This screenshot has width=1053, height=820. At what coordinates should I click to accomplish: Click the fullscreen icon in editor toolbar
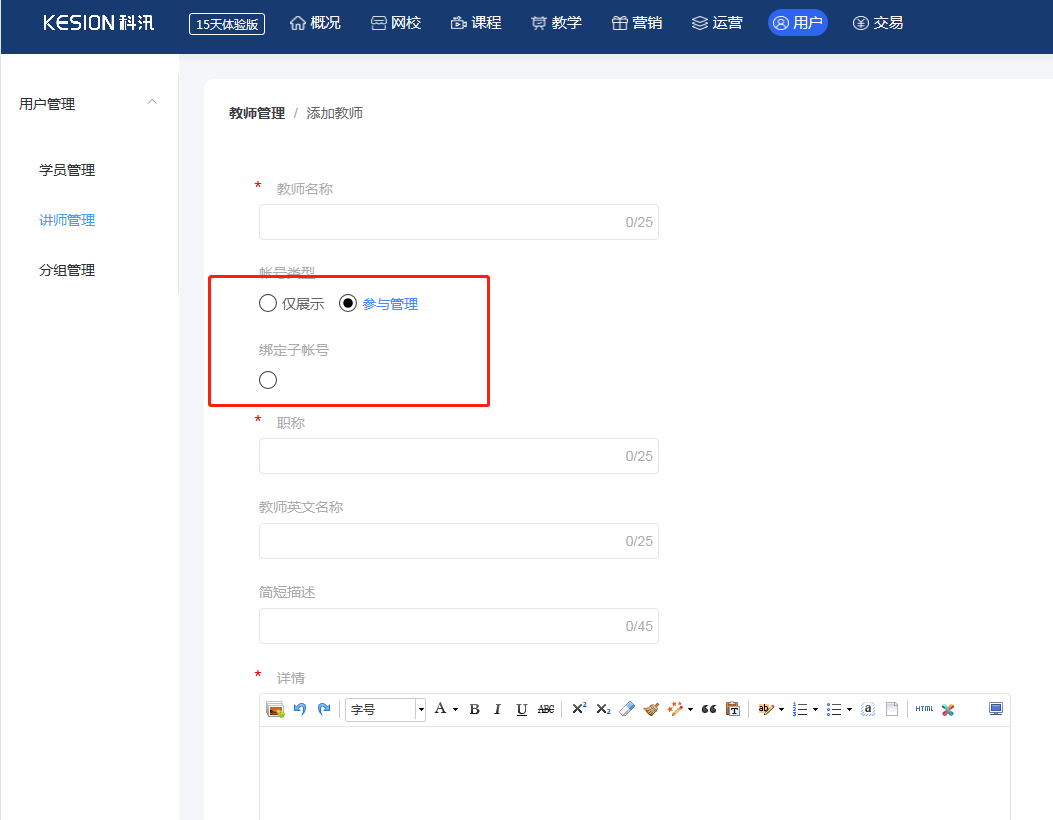[996, 709]
